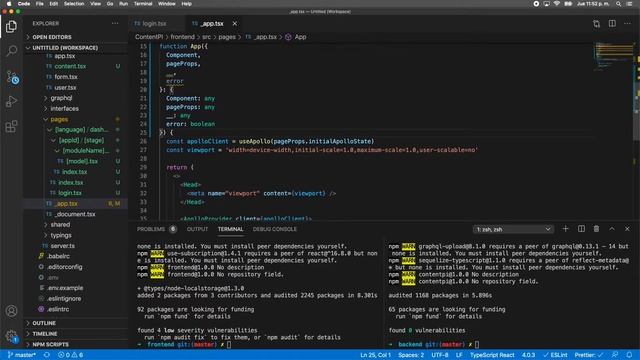Click the editor minimap
The image size is (640, 360).
(614, 56)
